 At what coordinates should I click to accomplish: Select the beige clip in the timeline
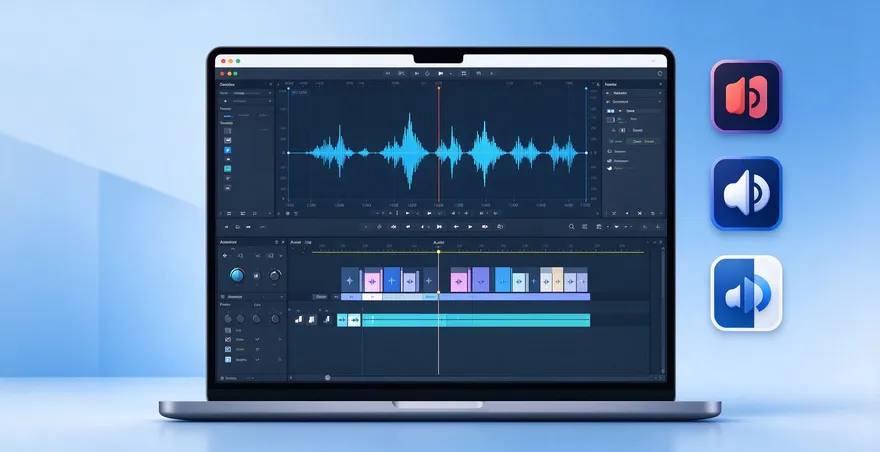point(557,279)
